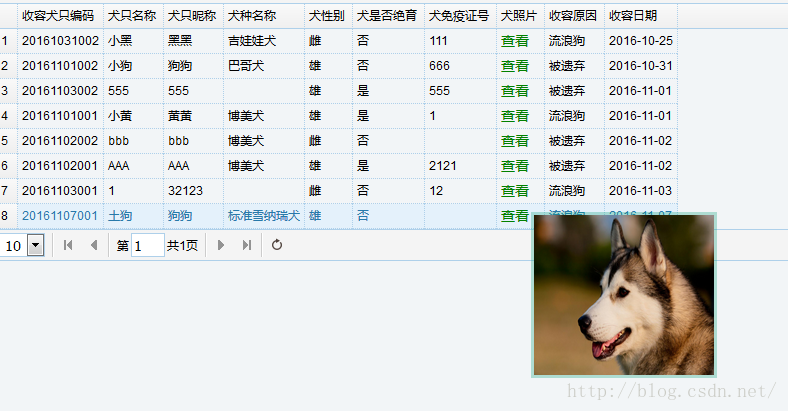View photo for dog 小狗
788x411 pixels.
(515, 66)
